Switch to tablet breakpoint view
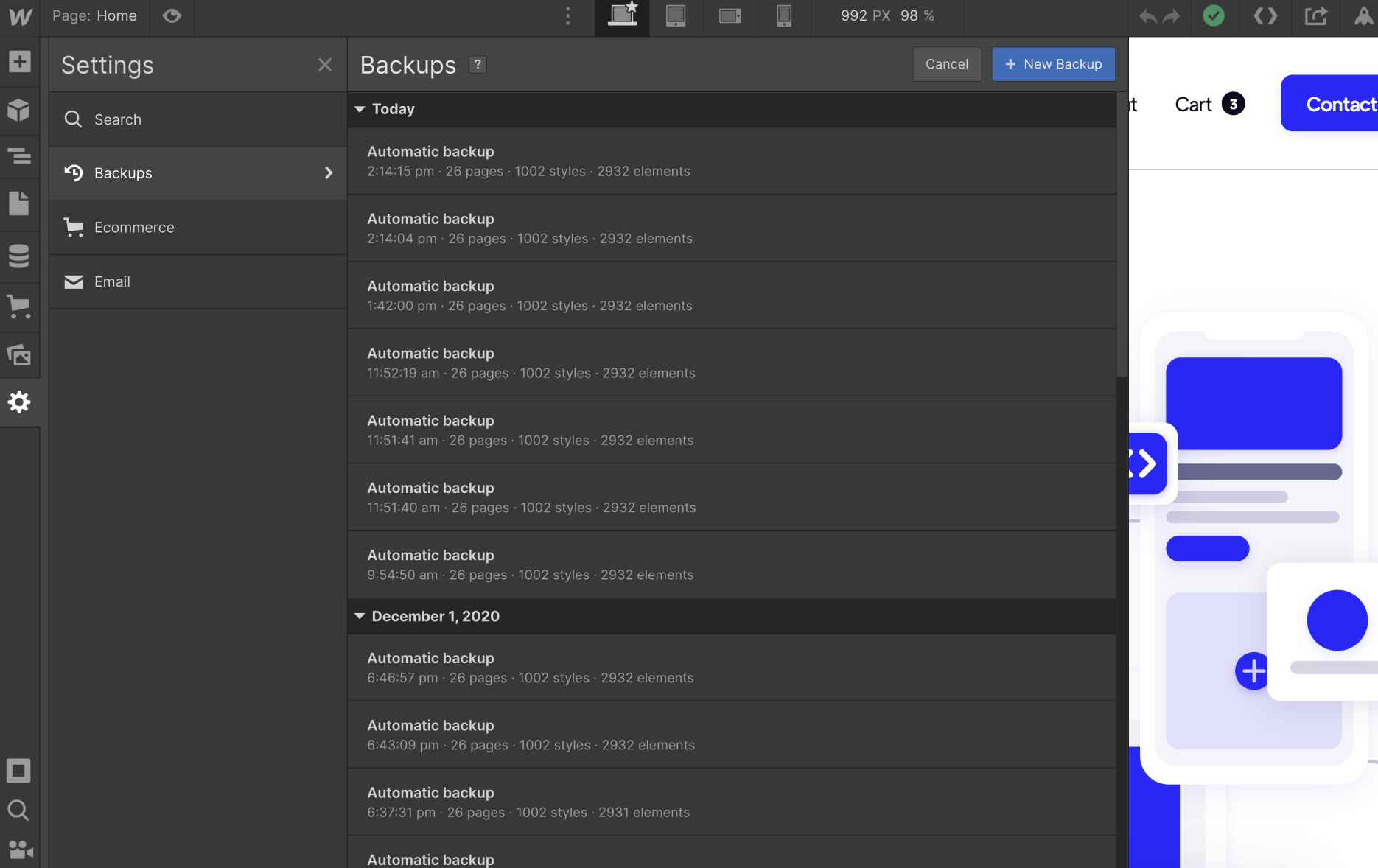1378x868 pixels. pos(676,16)
